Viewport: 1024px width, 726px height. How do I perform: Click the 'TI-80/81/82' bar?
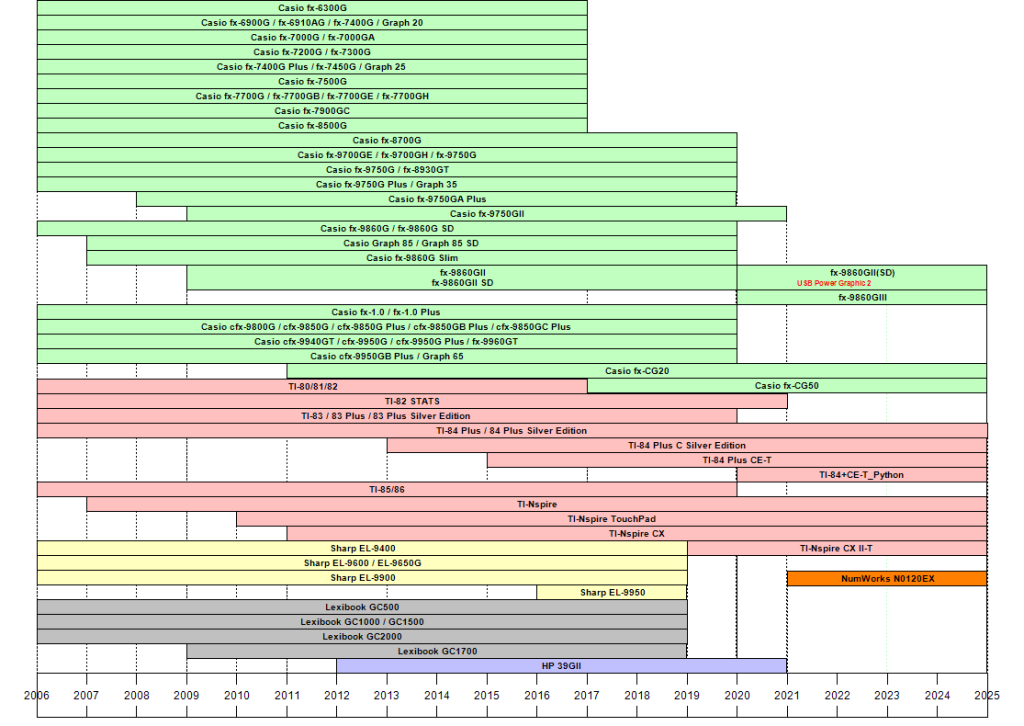pos(312,387)
